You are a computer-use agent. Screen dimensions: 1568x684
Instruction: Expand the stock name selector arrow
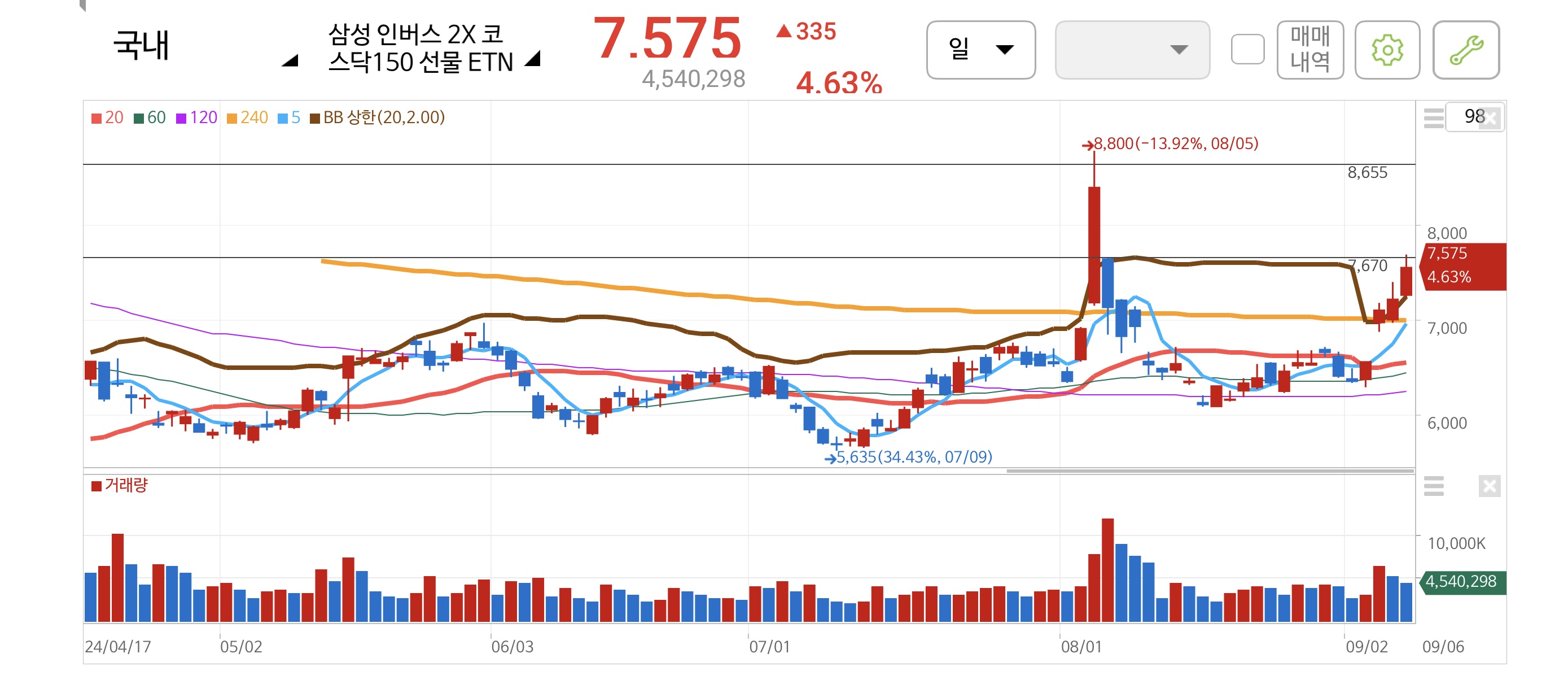(x=533, y=59)
